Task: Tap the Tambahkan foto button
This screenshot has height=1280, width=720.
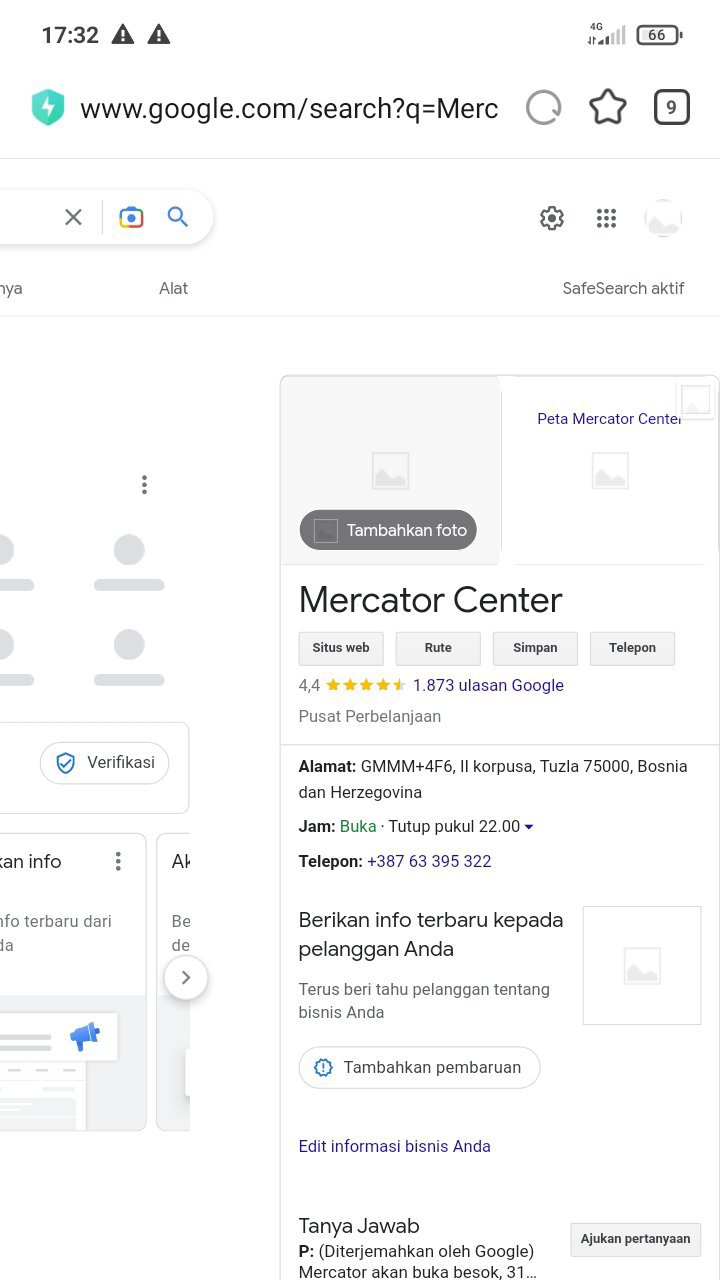Action: (x=388, y=530)
